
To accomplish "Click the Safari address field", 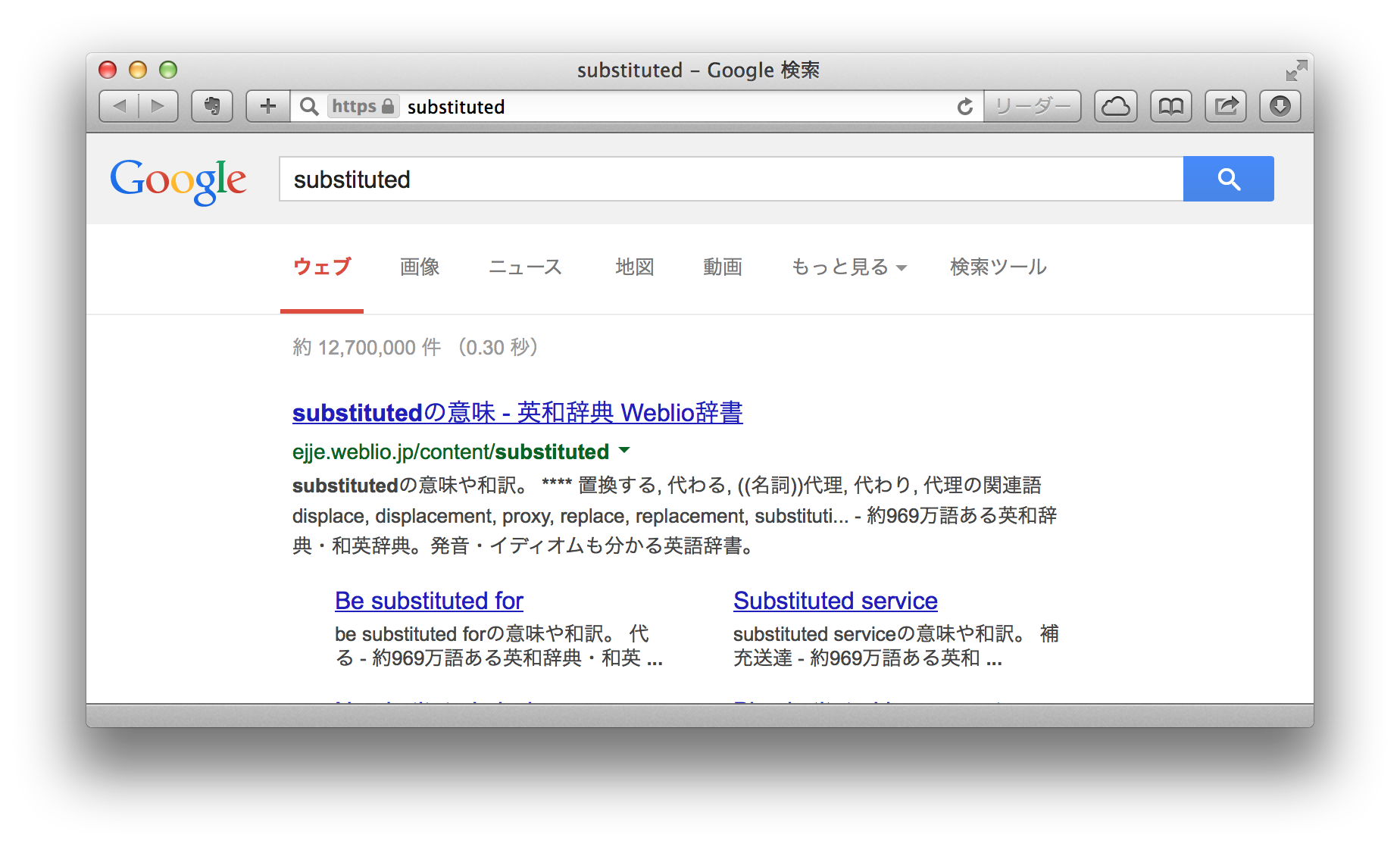I will click(636, 106).
